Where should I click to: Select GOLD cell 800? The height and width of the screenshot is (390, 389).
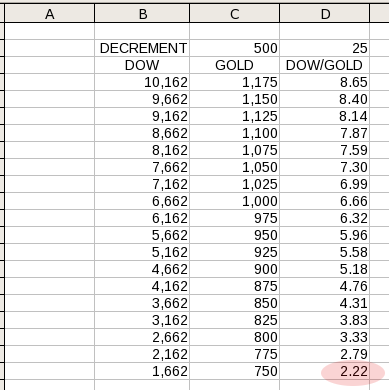pos(234,337)
